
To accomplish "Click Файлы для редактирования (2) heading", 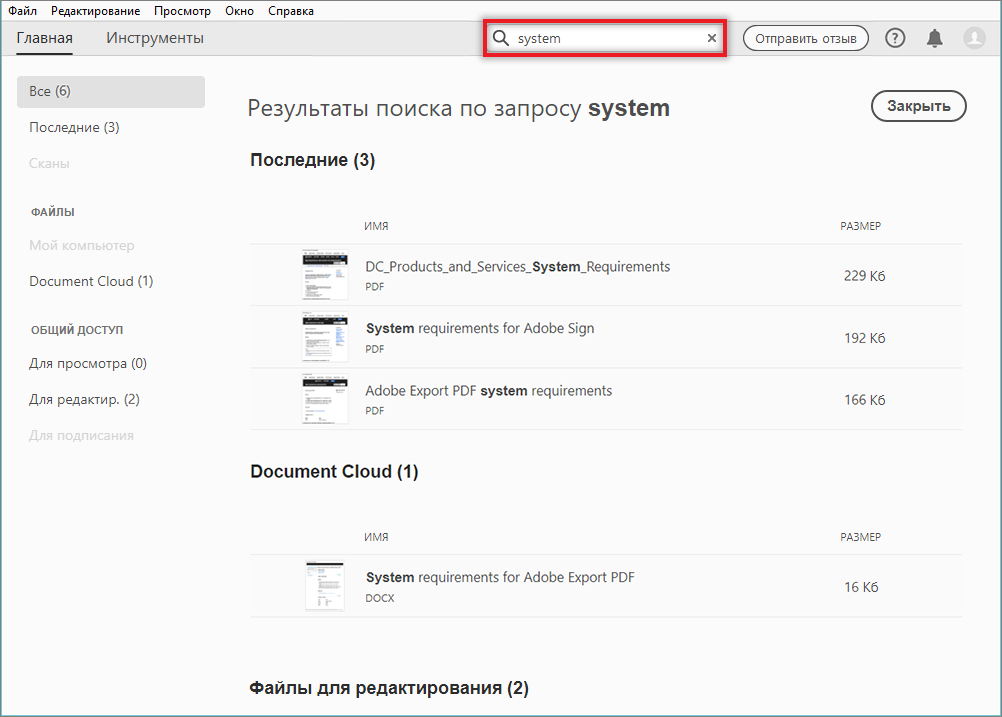I will [x=389, y=688].
